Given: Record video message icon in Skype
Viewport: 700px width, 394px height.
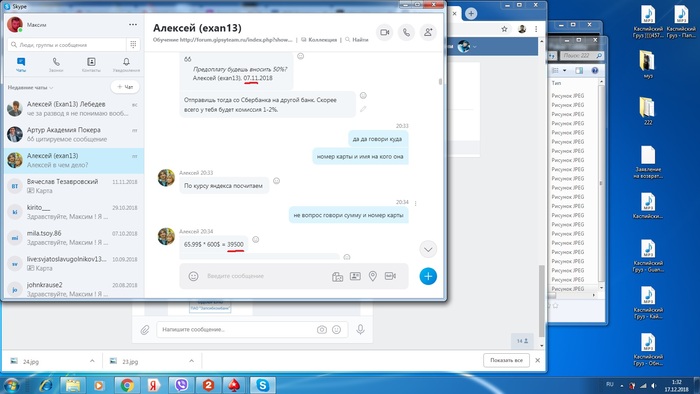Looking at the screenshot, I should tap(390, 276).
